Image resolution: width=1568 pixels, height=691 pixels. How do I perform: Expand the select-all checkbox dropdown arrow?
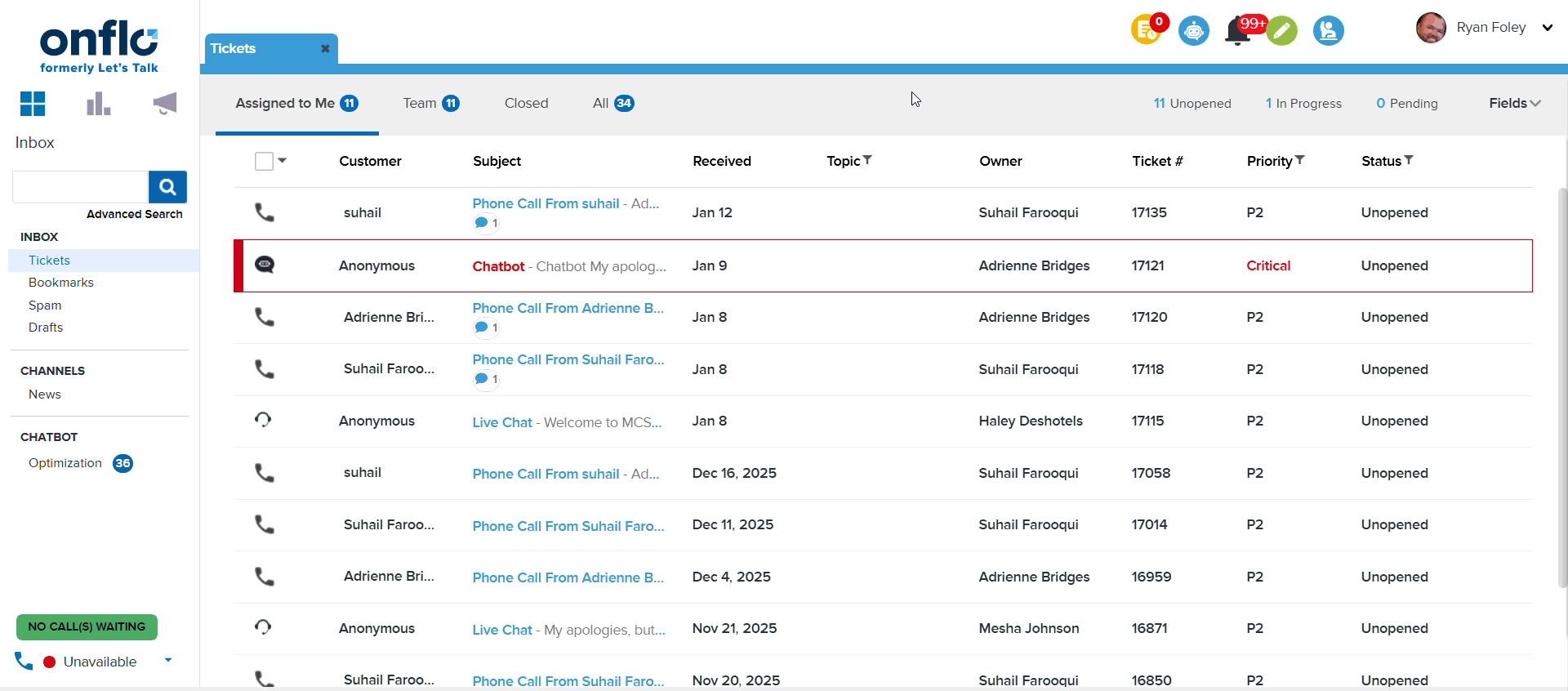pos(283,161)
